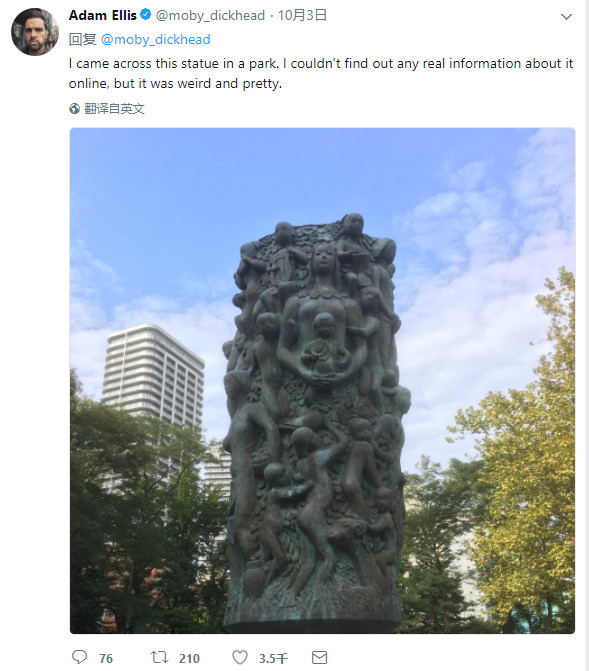Screen dimensions: 589x671
Task: Click the @moby_dickhead handle next to name
Action: click(x=210, y=16)
